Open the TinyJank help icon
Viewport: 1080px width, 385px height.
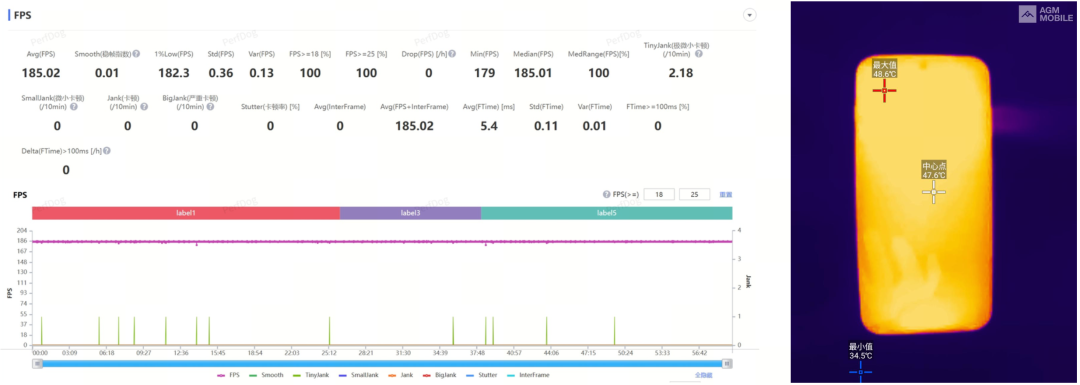[698, 54]
